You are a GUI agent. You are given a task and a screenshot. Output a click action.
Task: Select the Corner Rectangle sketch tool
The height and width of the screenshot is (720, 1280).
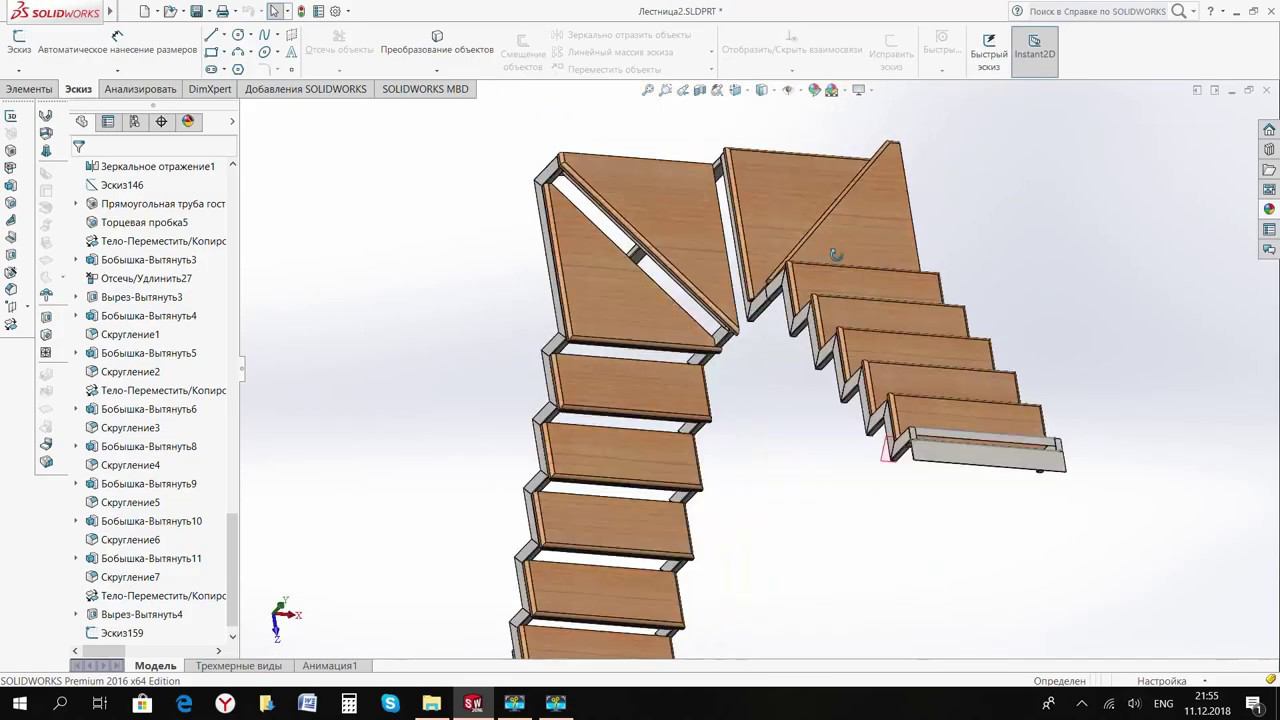tap(211, 52)
